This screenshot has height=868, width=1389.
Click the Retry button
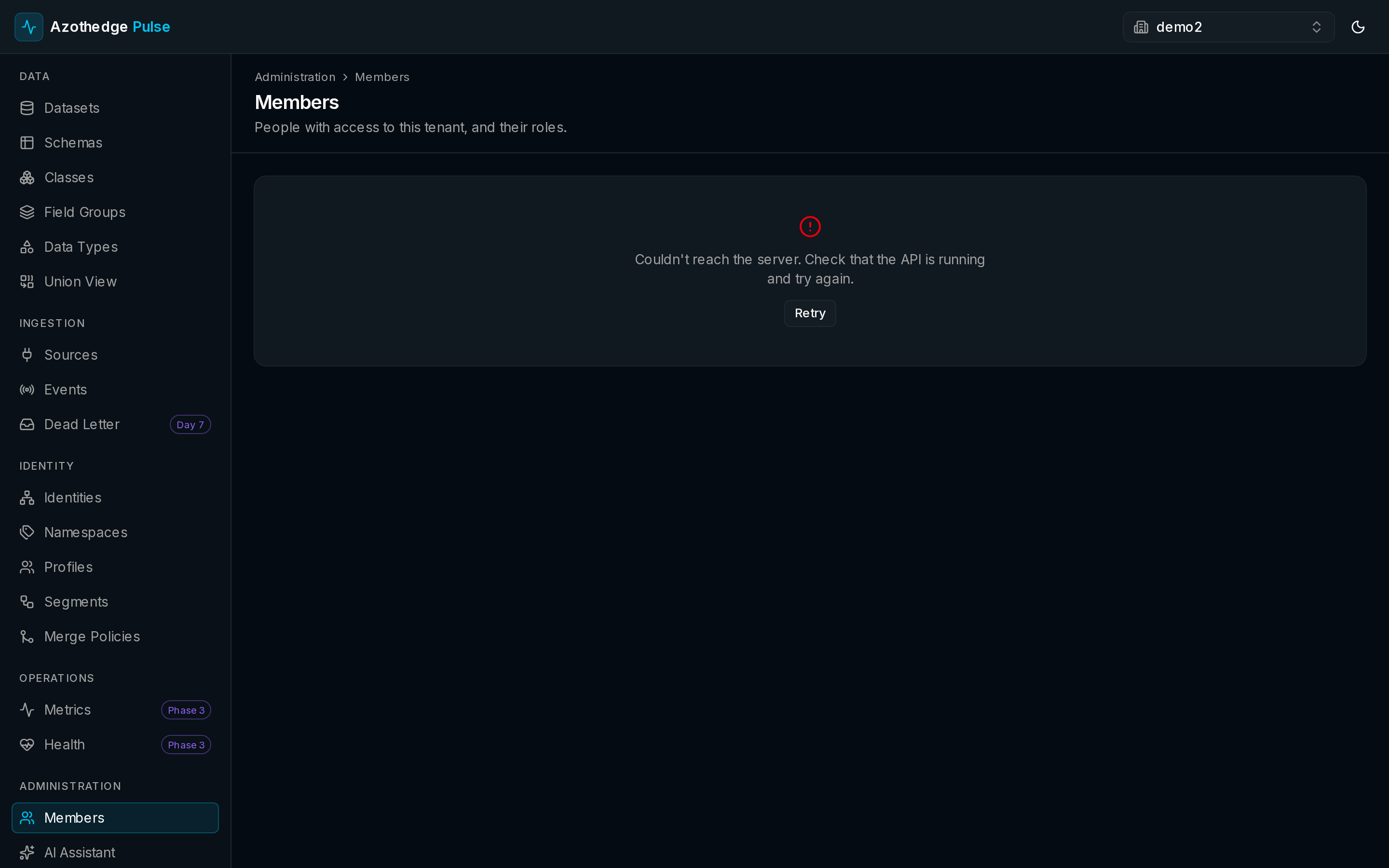pos(810,313)
